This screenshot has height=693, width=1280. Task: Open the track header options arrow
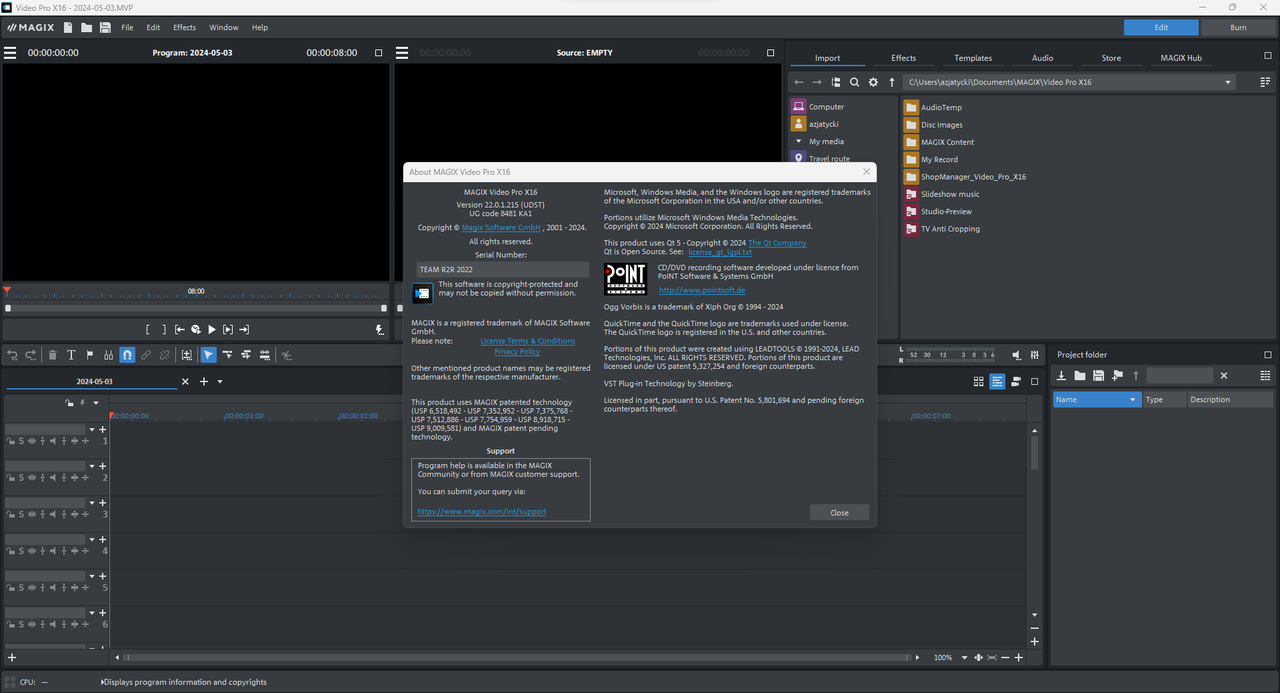click(x=96, y=402)
